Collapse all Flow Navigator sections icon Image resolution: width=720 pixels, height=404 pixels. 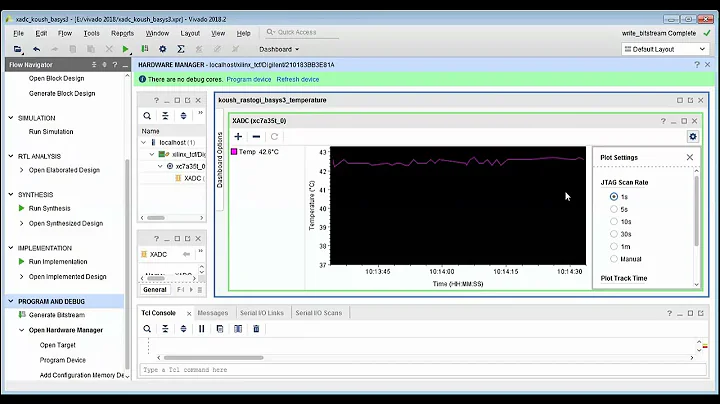pyautogui.click(x=94, y=65)
